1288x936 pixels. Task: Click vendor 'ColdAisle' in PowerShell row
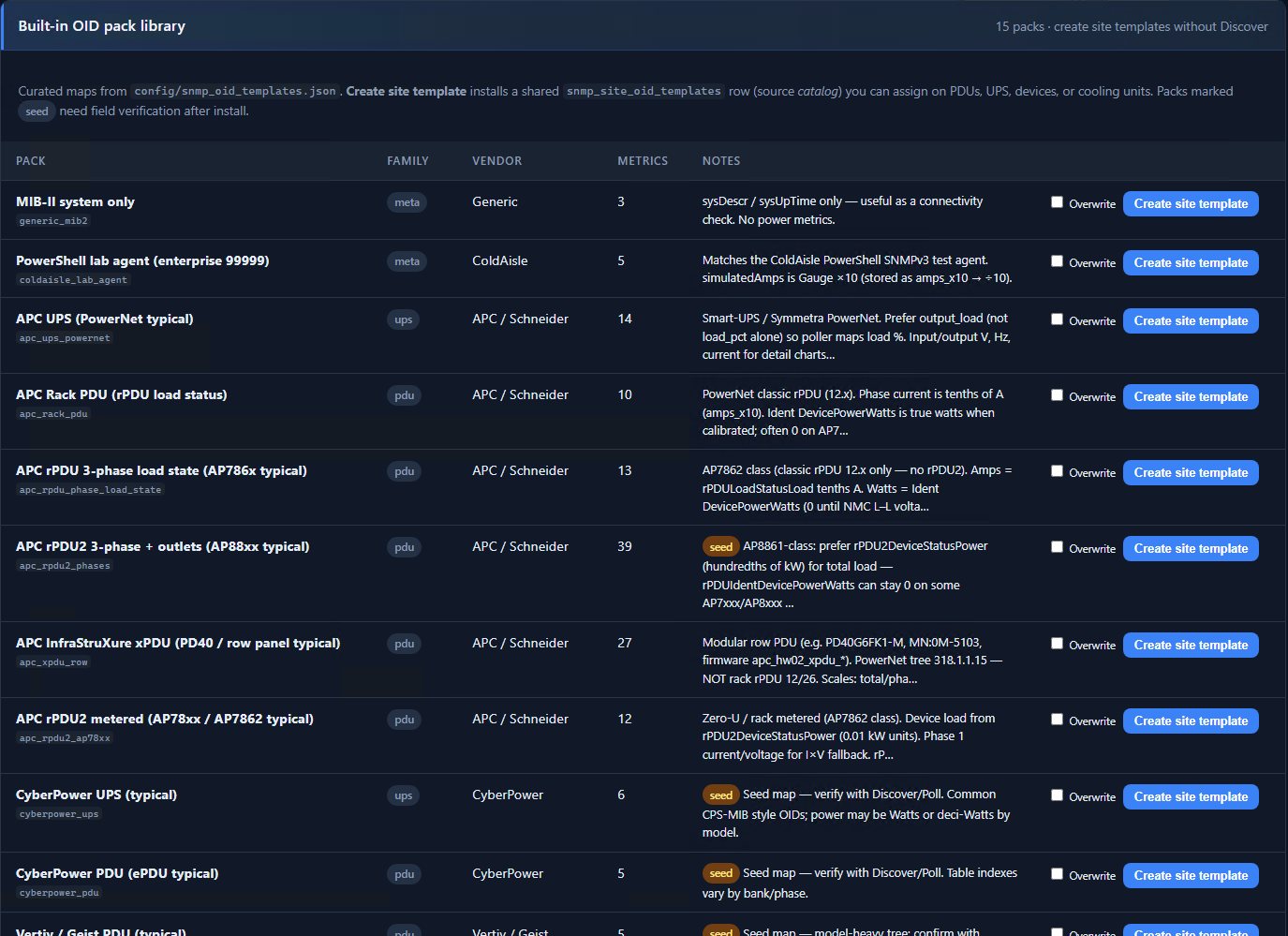pos(500,260)
